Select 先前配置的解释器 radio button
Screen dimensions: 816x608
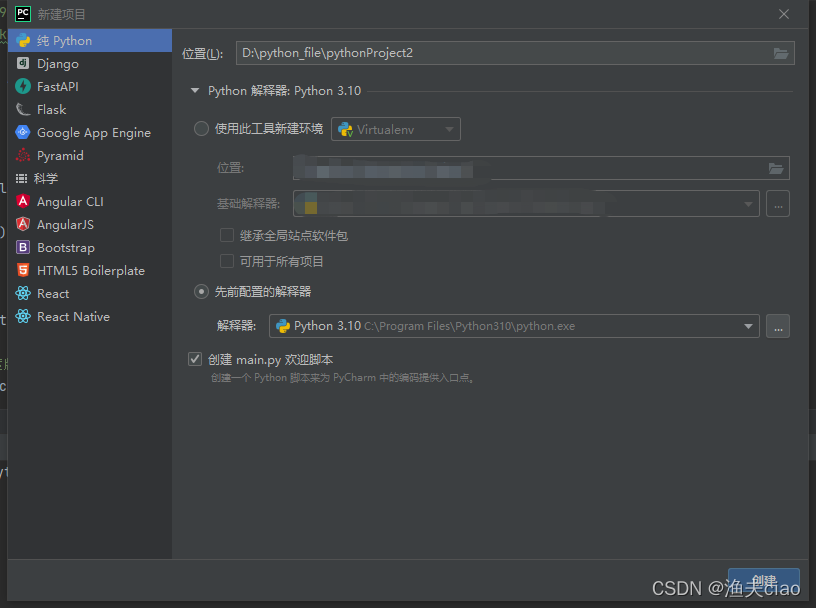coord(201,292)
